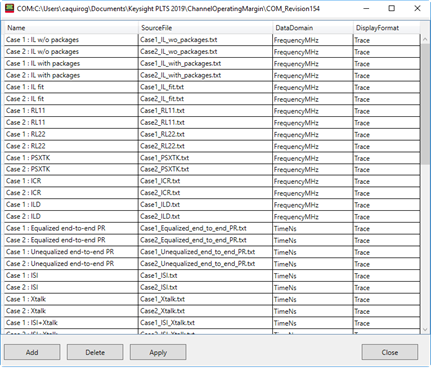This screenshot has height=368, width=432.
Task: Select 'Case 2 : PSXTK' name cell
Action: [71, 169]
